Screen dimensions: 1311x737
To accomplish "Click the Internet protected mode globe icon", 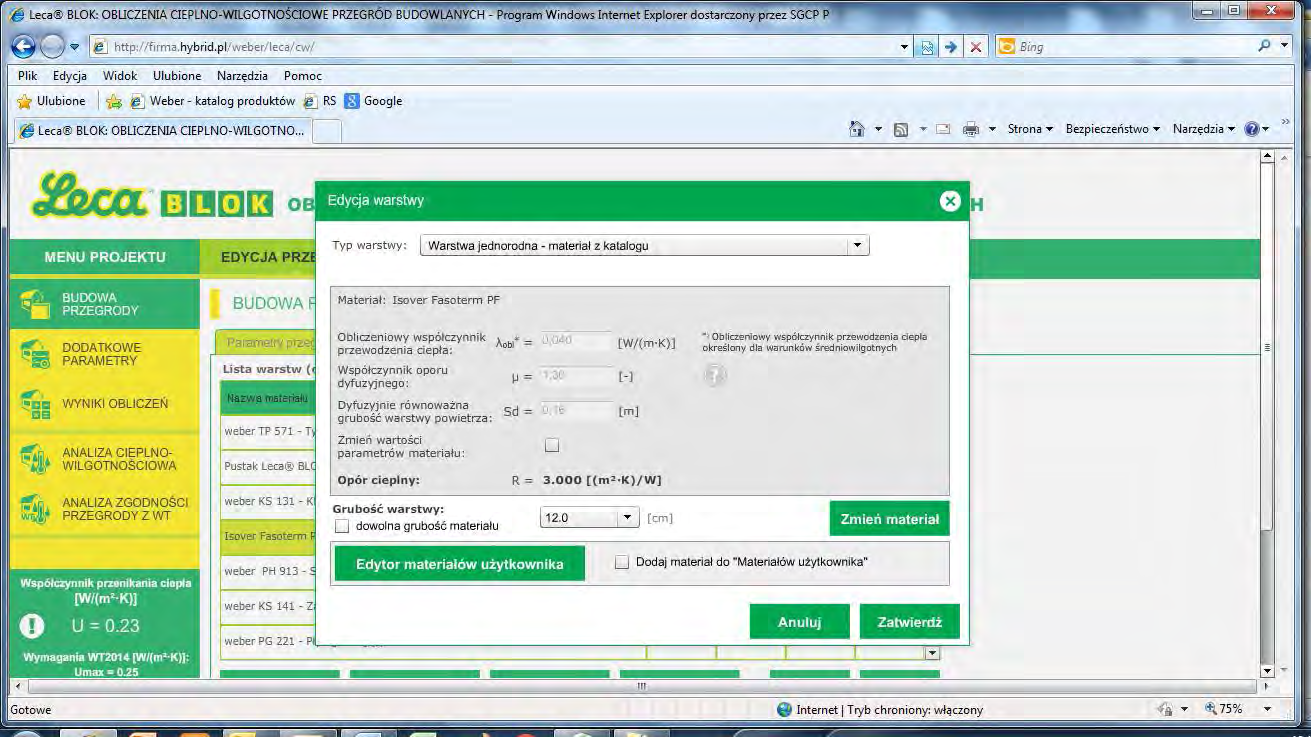I will (x=786, y=709).
